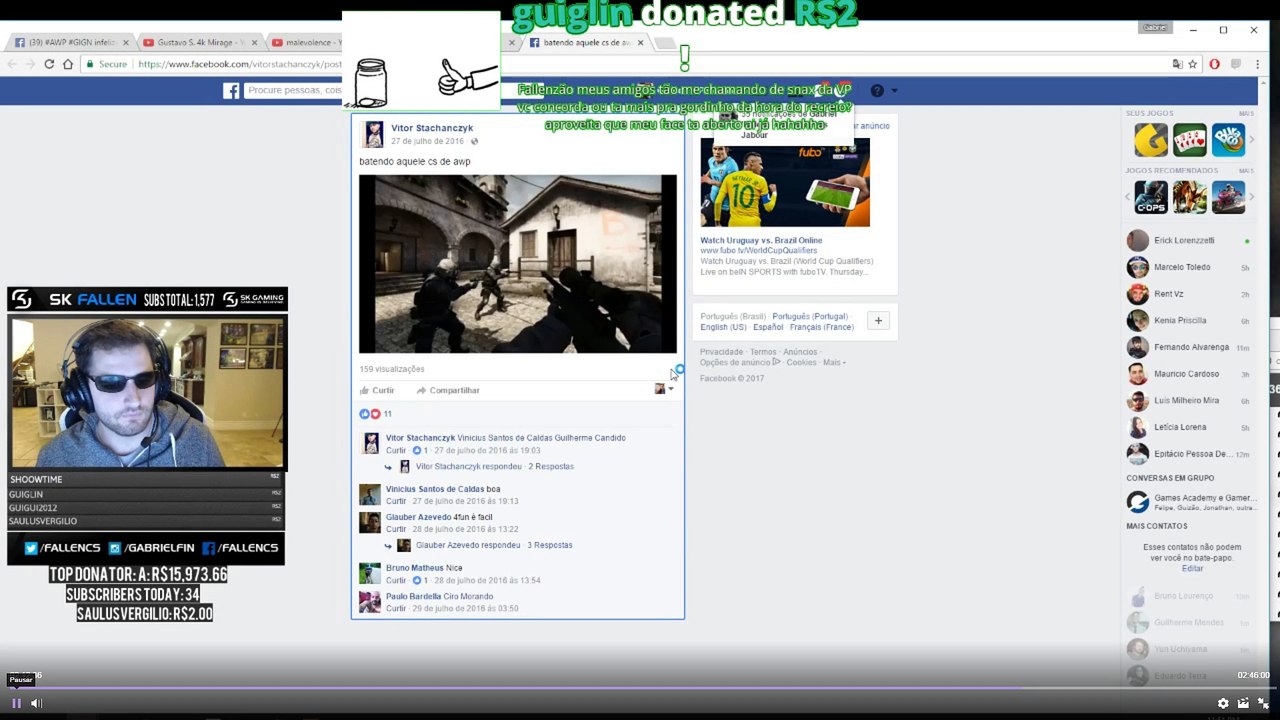Expand the Facebook account dropdown arrow
1280x720 pixels.
(x=894, y=91)
